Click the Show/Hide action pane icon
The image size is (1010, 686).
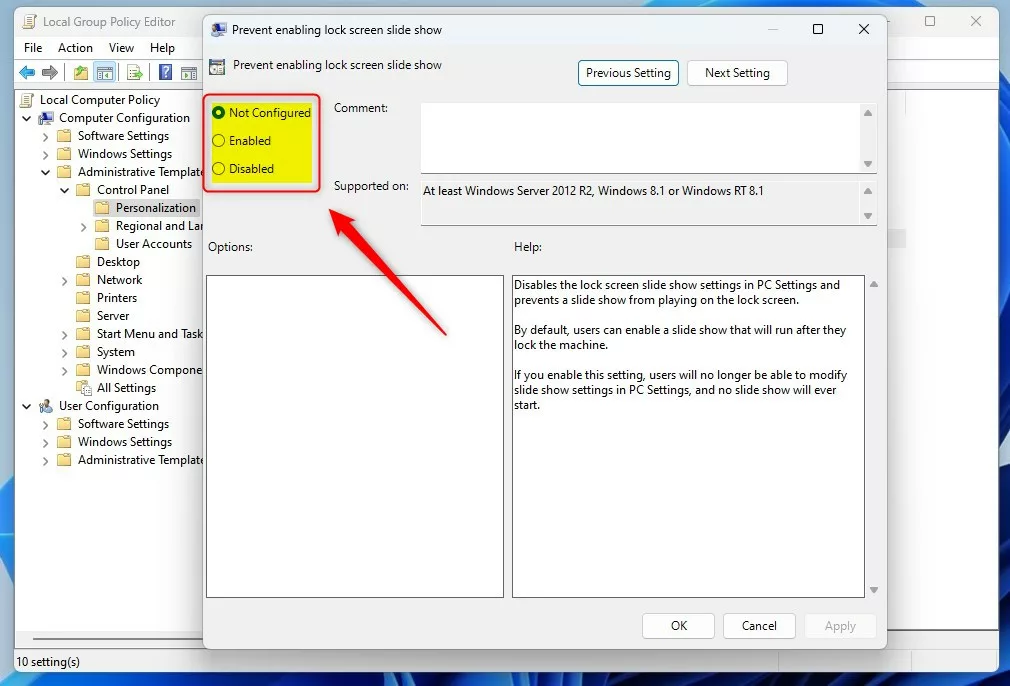(x=189, y=72)
